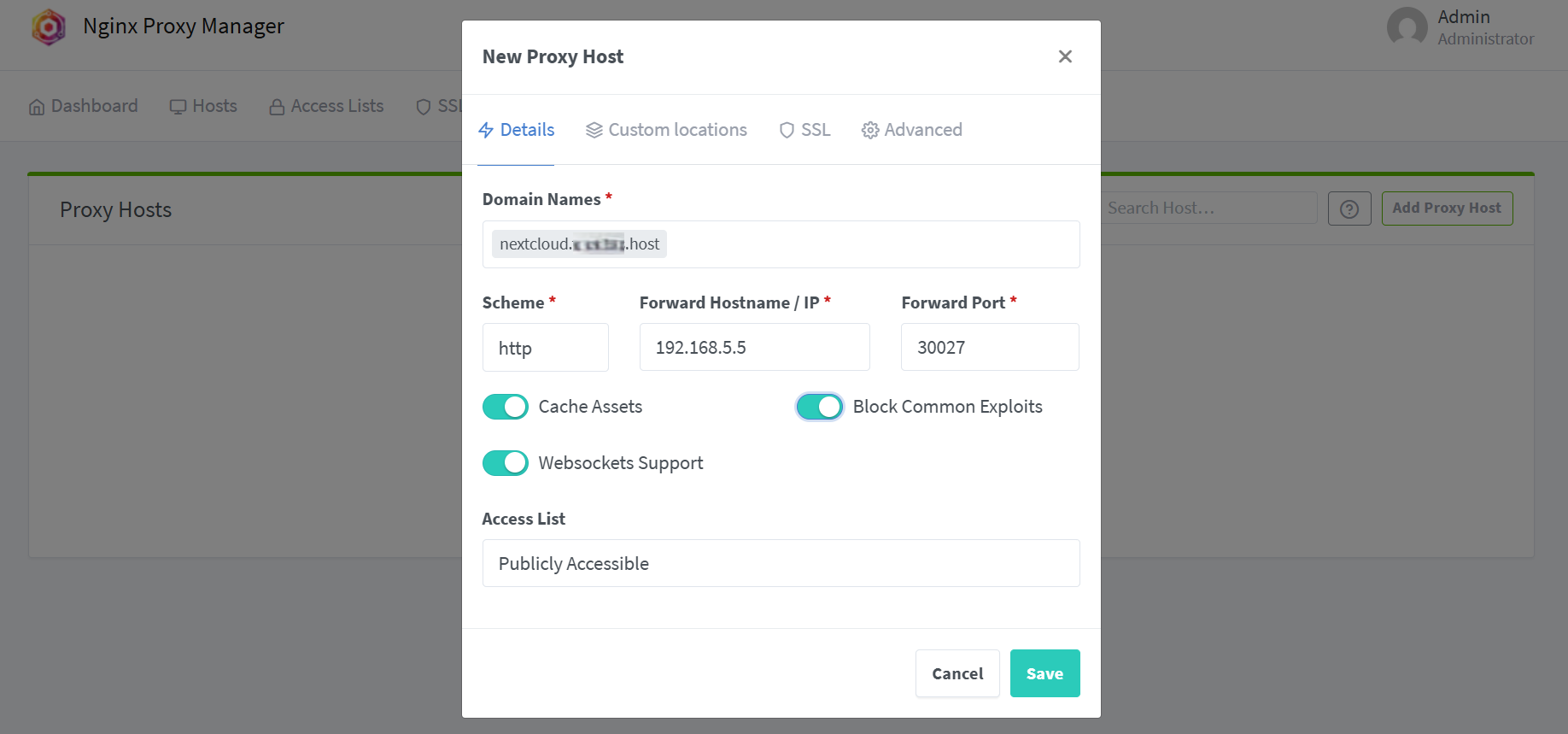Image resolution: width=1568 pixels, height=734 pixels.
Task: Open the Advanced tab
Action: [x=911, y=130]
